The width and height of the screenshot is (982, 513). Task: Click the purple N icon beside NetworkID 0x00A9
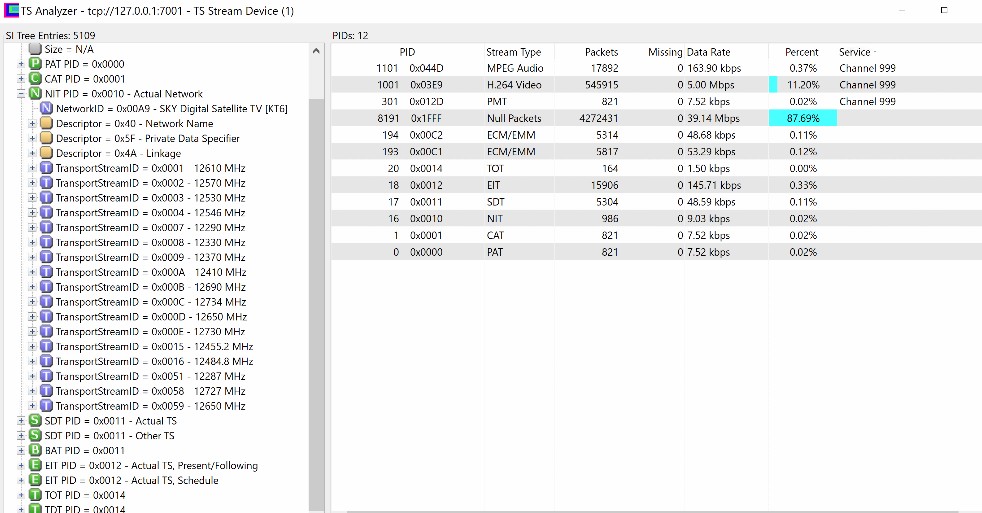pyautogui.click(x=47, y=109)
